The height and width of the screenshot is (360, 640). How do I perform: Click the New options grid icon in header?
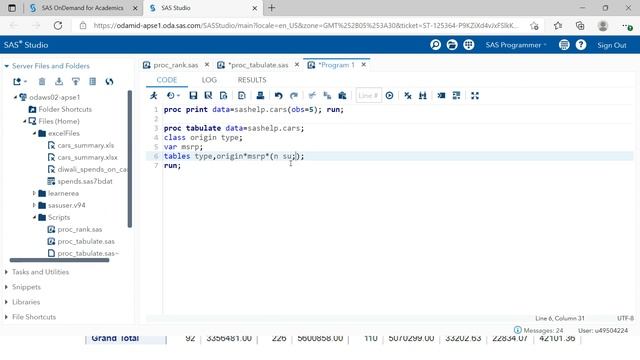[x=469, y=45]
